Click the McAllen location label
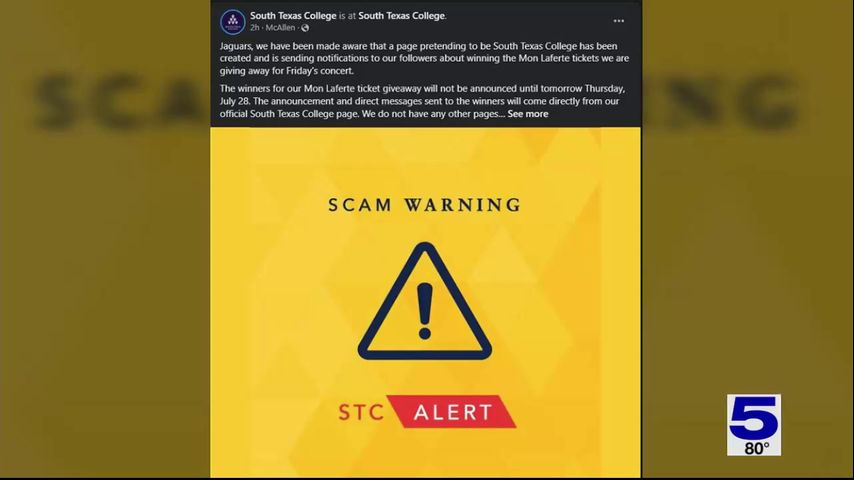Screen dimensions: 854x480 point(280,28)
